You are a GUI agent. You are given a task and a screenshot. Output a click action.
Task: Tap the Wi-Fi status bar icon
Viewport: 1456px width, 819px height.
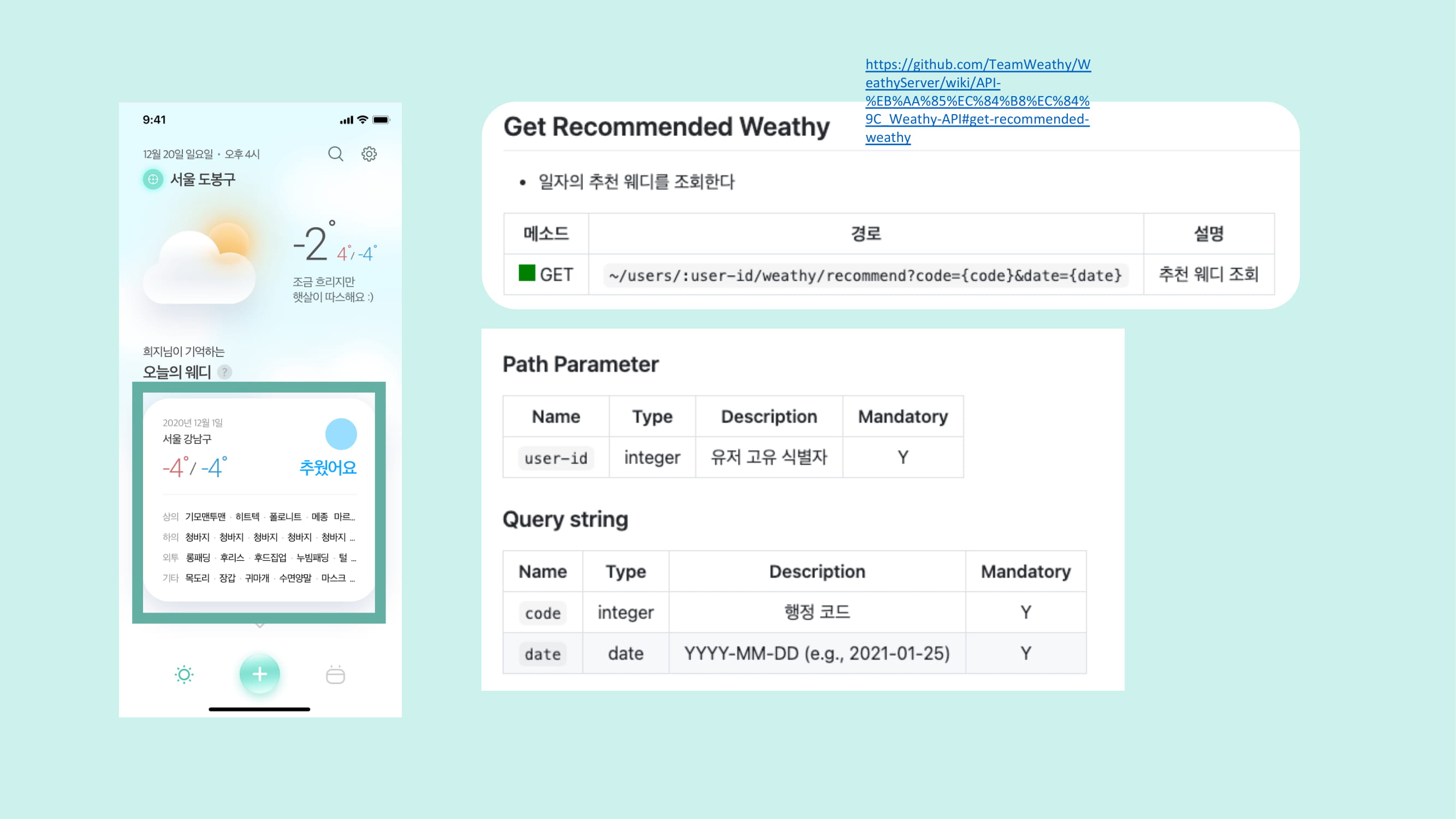tap(363, 120)
